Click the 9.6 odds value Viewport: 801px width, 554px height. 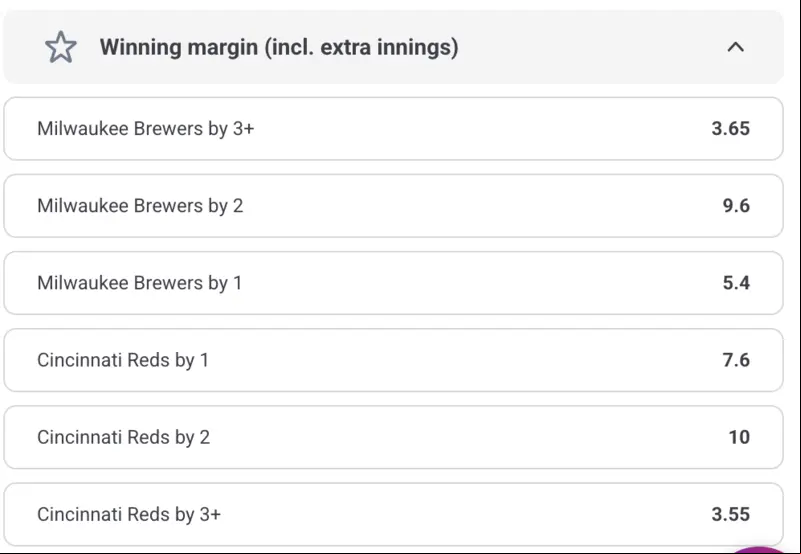click(x=736, y=206)
